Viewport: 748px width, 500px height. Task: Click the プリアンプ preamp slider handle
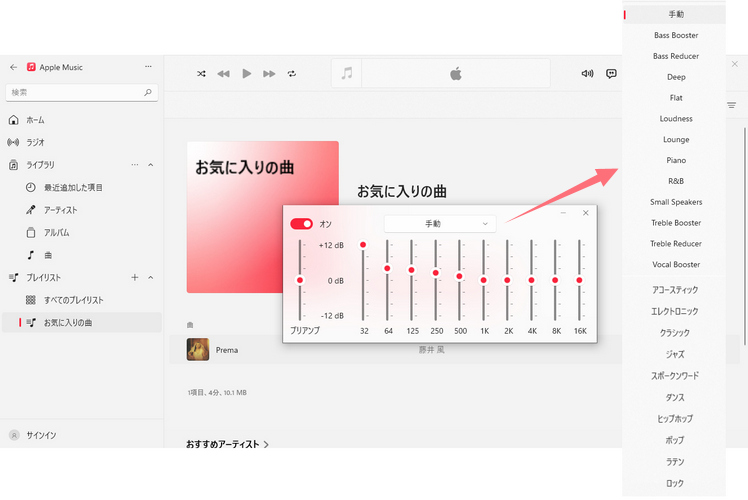[300, 280]
